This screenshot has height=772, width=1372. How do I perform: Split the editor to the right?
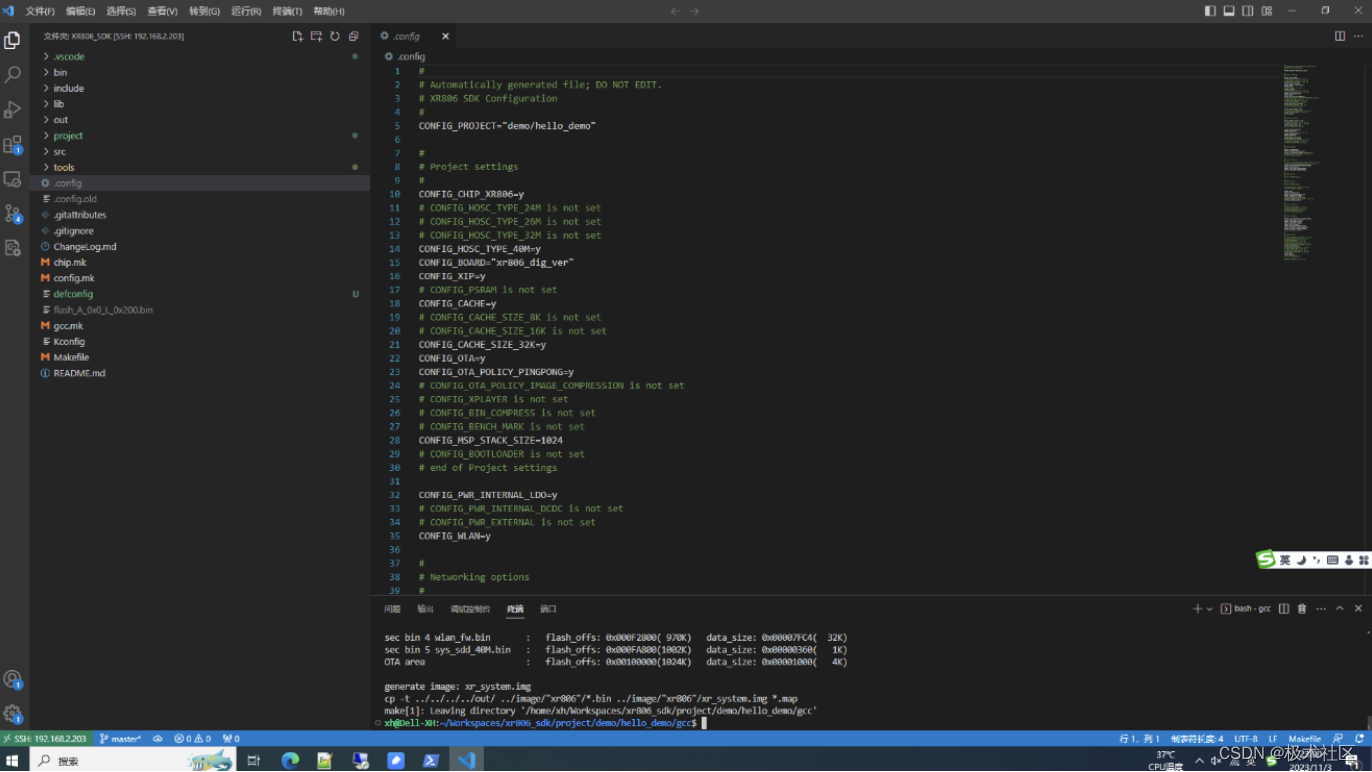coord(1340,36)
